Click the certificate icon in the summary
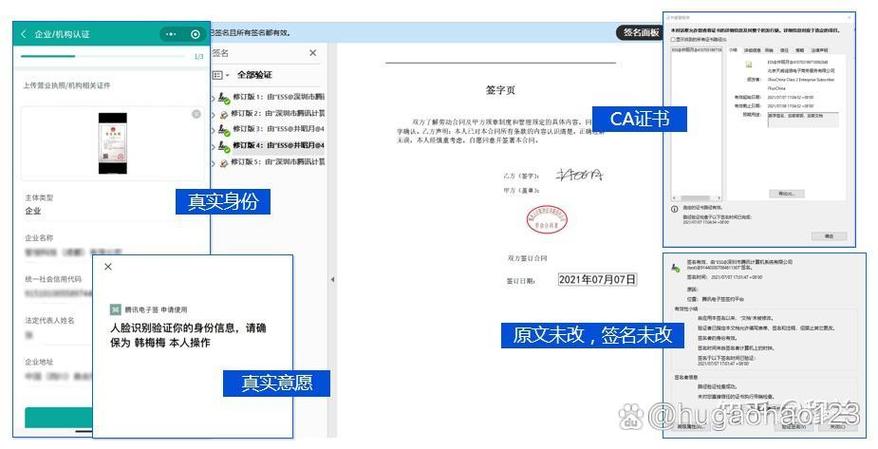 749,65
